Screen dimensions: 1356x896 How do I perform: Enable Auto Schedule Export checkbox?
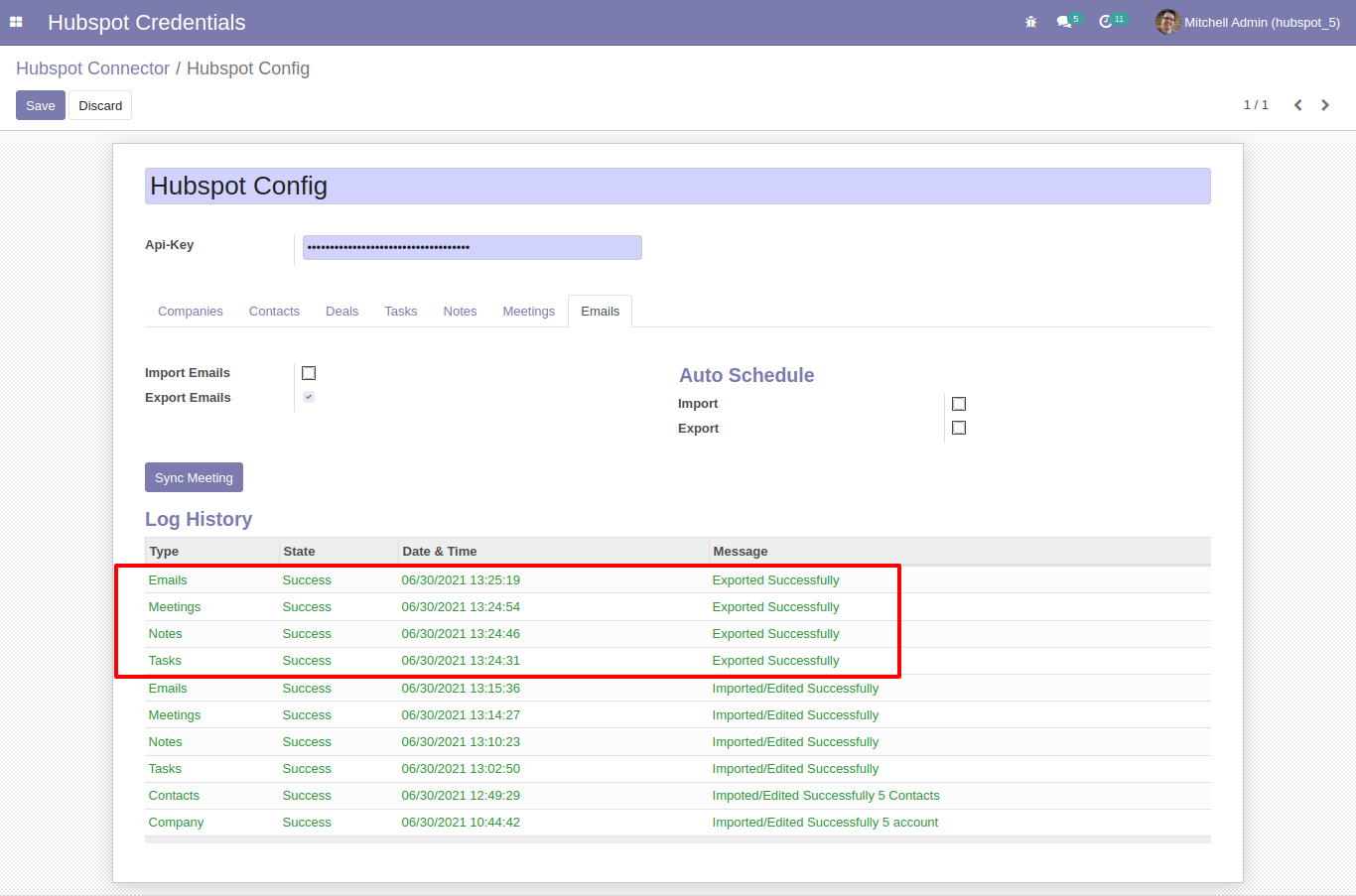[959, 428]
